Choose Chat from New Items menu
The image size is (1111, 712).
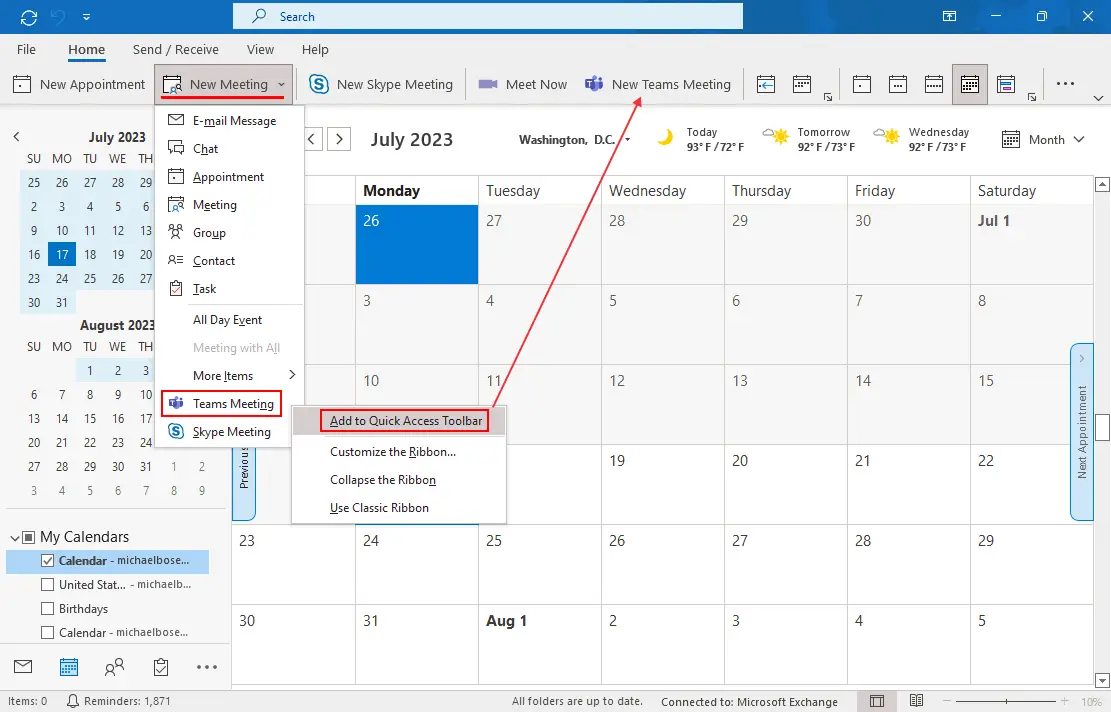click(x=230, y=149)
